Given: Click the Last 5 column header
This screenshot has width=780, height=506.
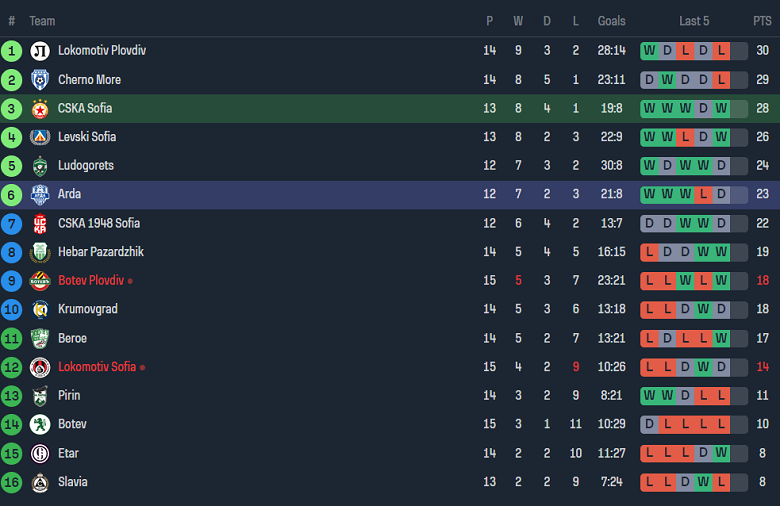Looking at the screenshot, I should point(694,21).
